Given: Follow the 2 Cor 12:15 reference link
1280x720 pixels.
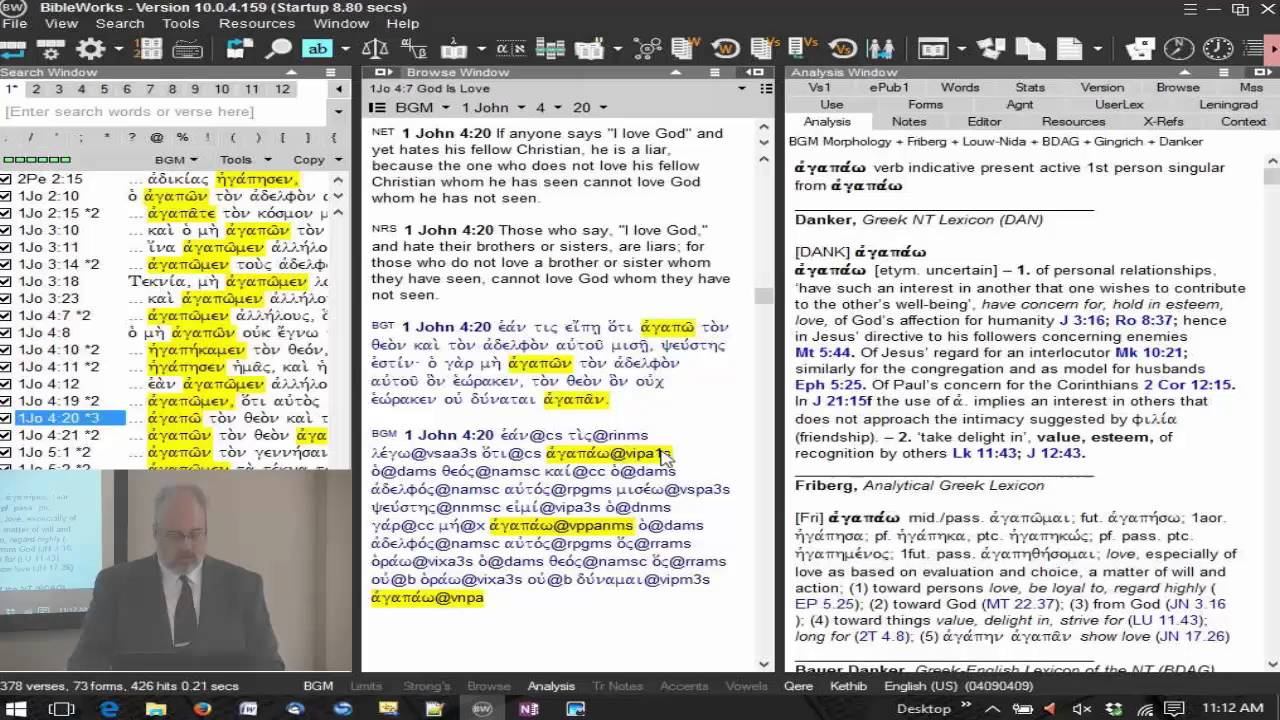Looking at the screenshot, I should point(1190,384).
